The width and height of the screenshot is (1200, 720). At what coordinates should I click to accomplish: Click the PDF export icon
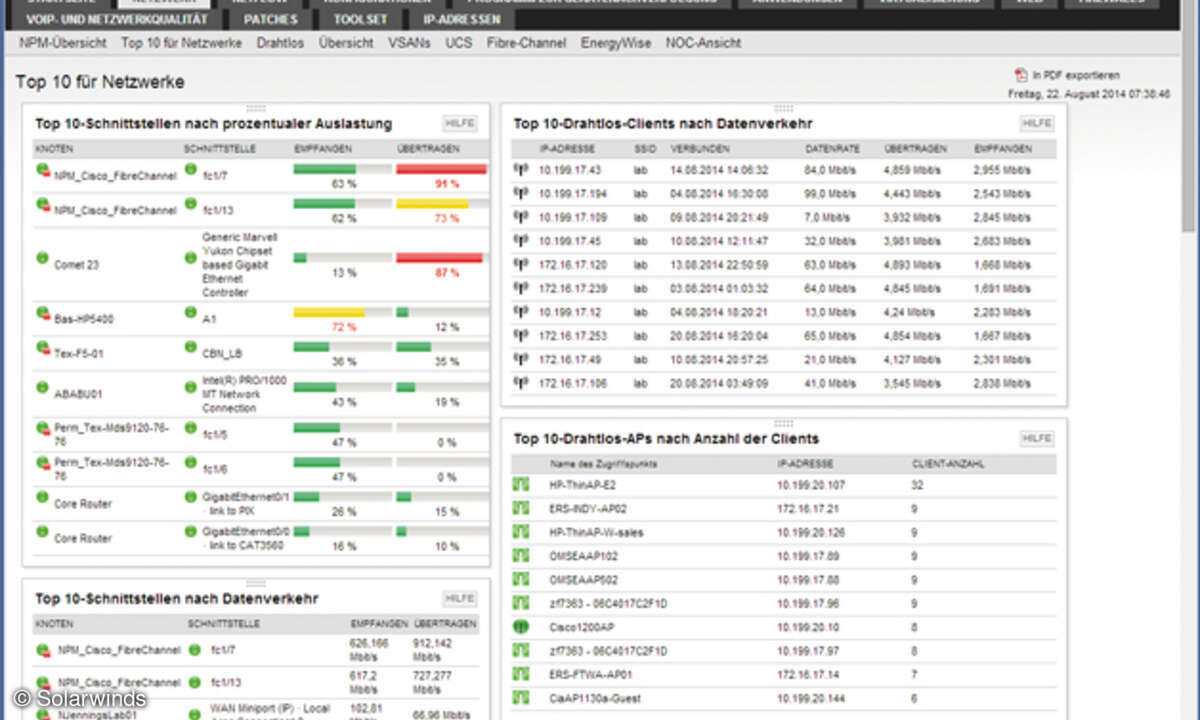pyautogui.click(x=1021, y=75)
